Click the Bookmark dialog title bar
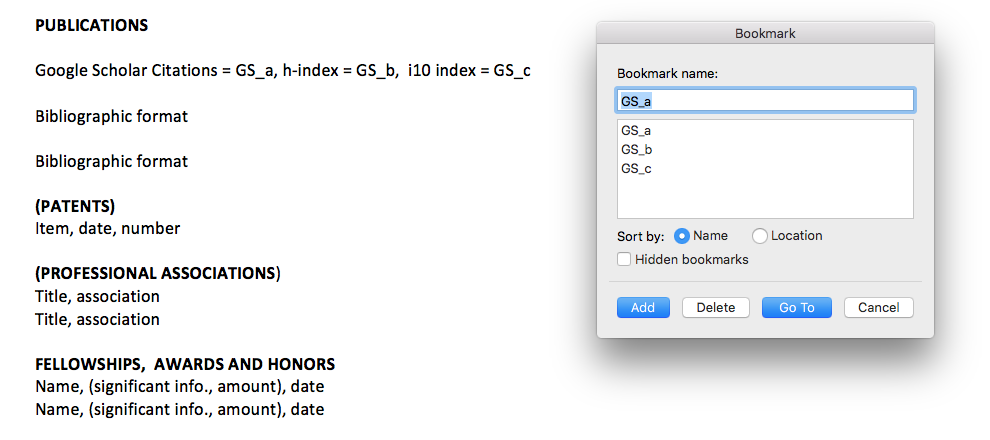Screen dimensions: 990x440 765,33
